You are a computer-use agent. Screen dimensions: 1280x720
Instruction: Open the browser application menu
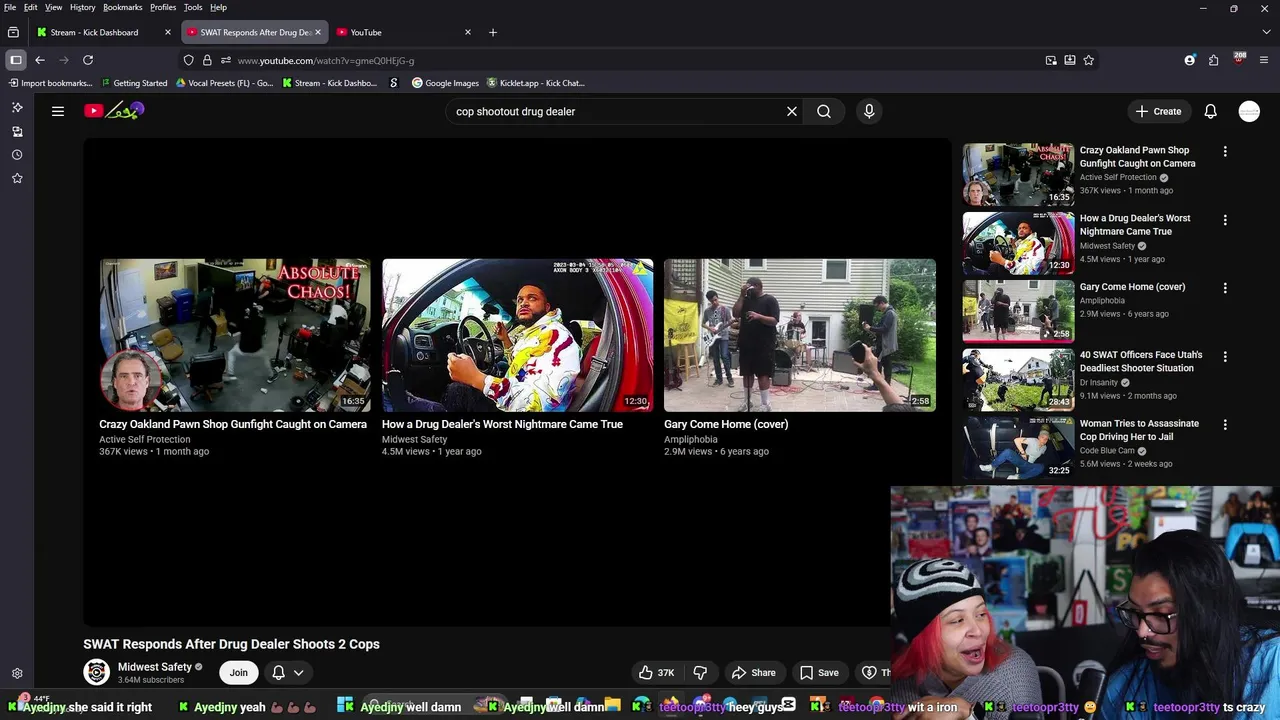tap(1264, 60)
